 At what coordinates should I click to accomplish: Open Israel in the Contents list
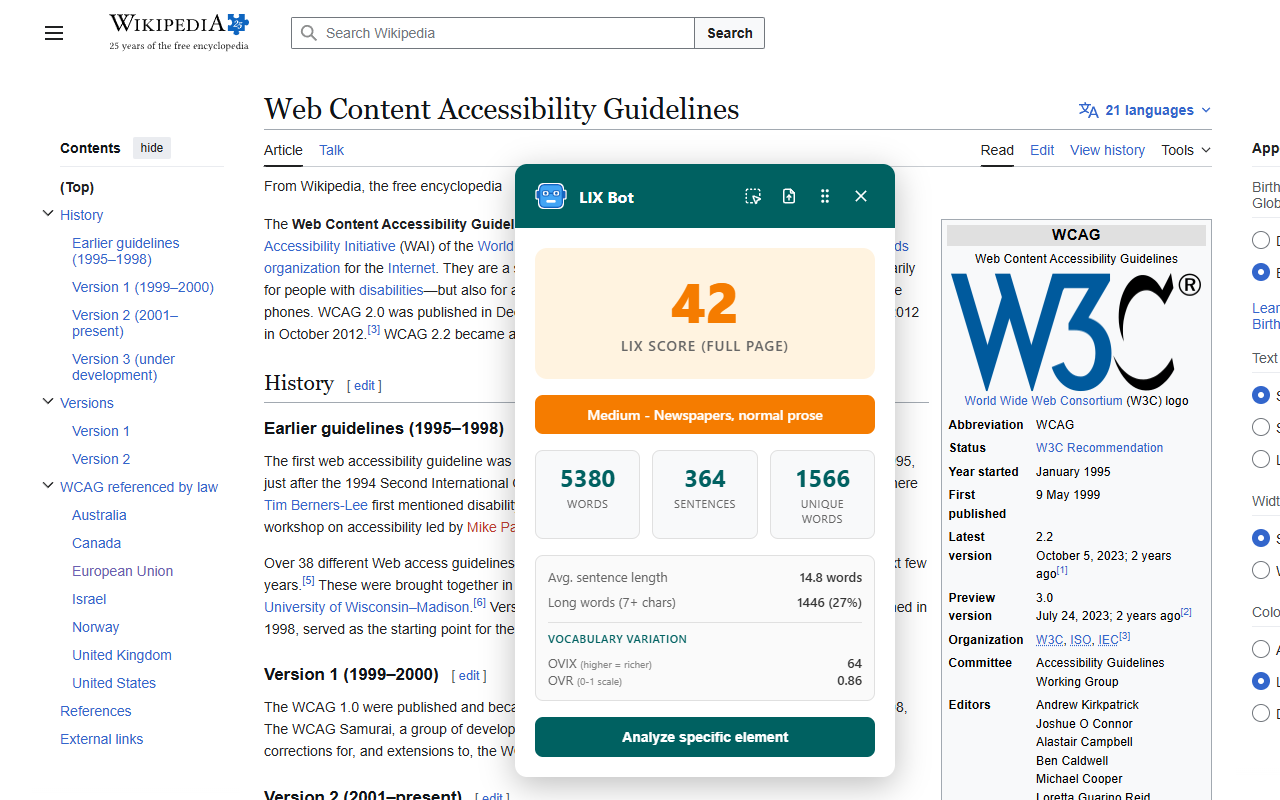(x=89, y=599)
